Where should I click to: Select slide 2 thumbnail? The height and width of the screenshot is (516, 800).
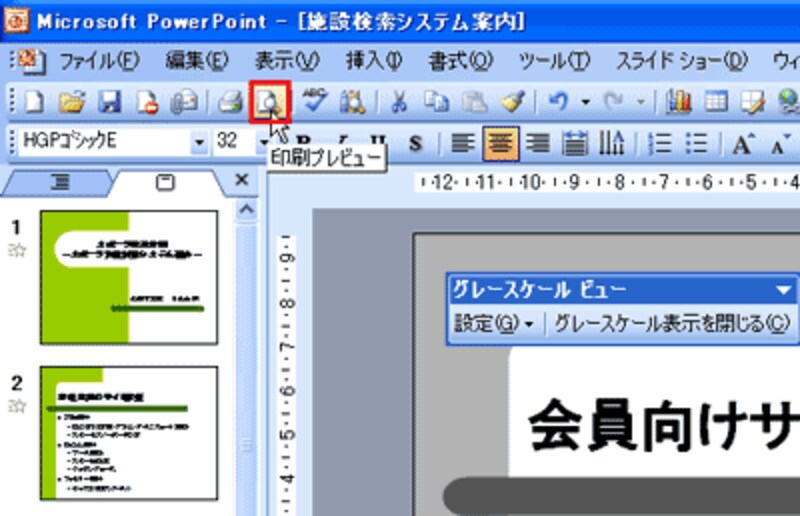coord(129,433)
